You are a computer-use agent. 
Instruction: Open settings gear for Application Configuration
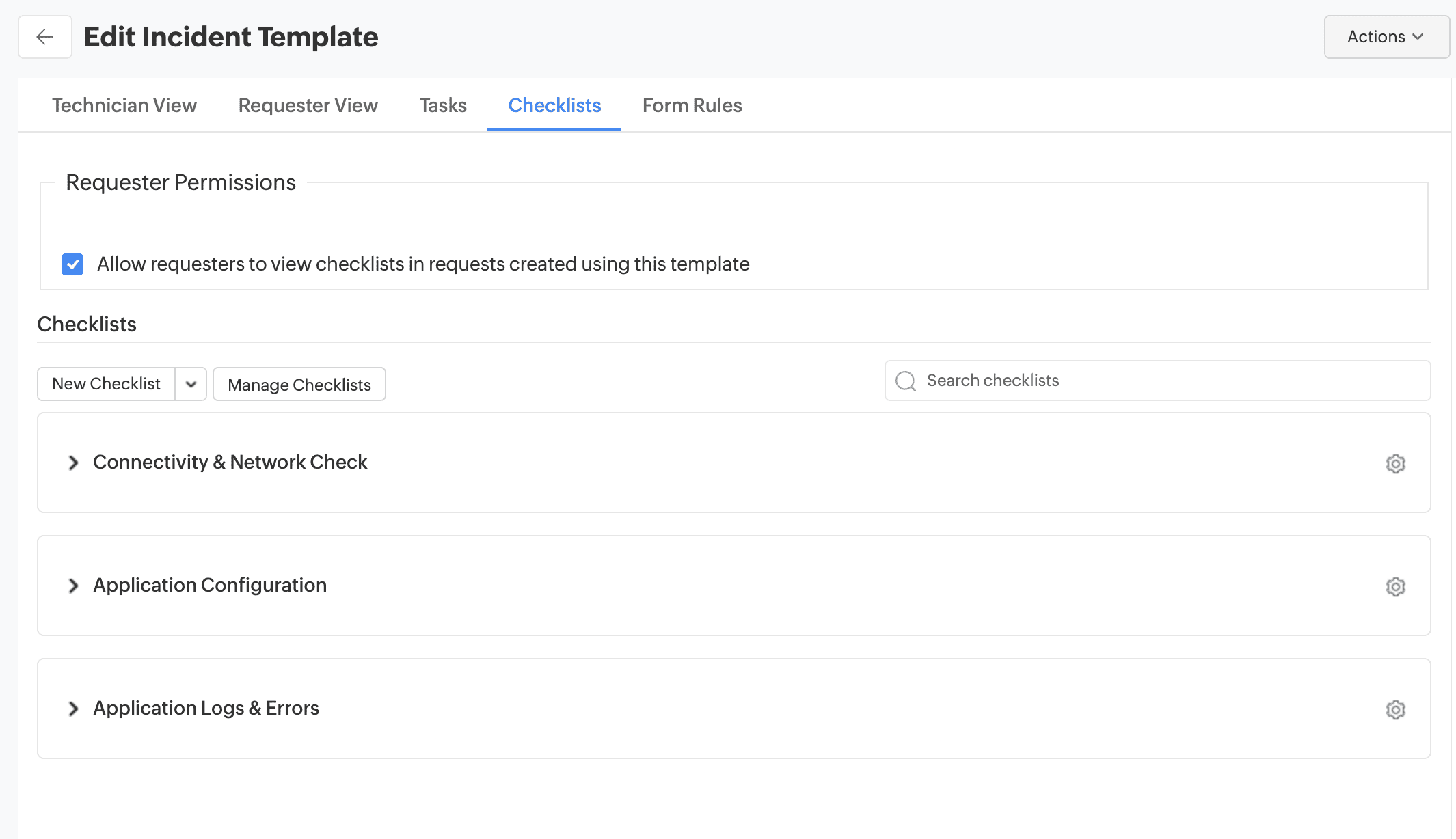pyautogui.click(x=1395, y=587)
